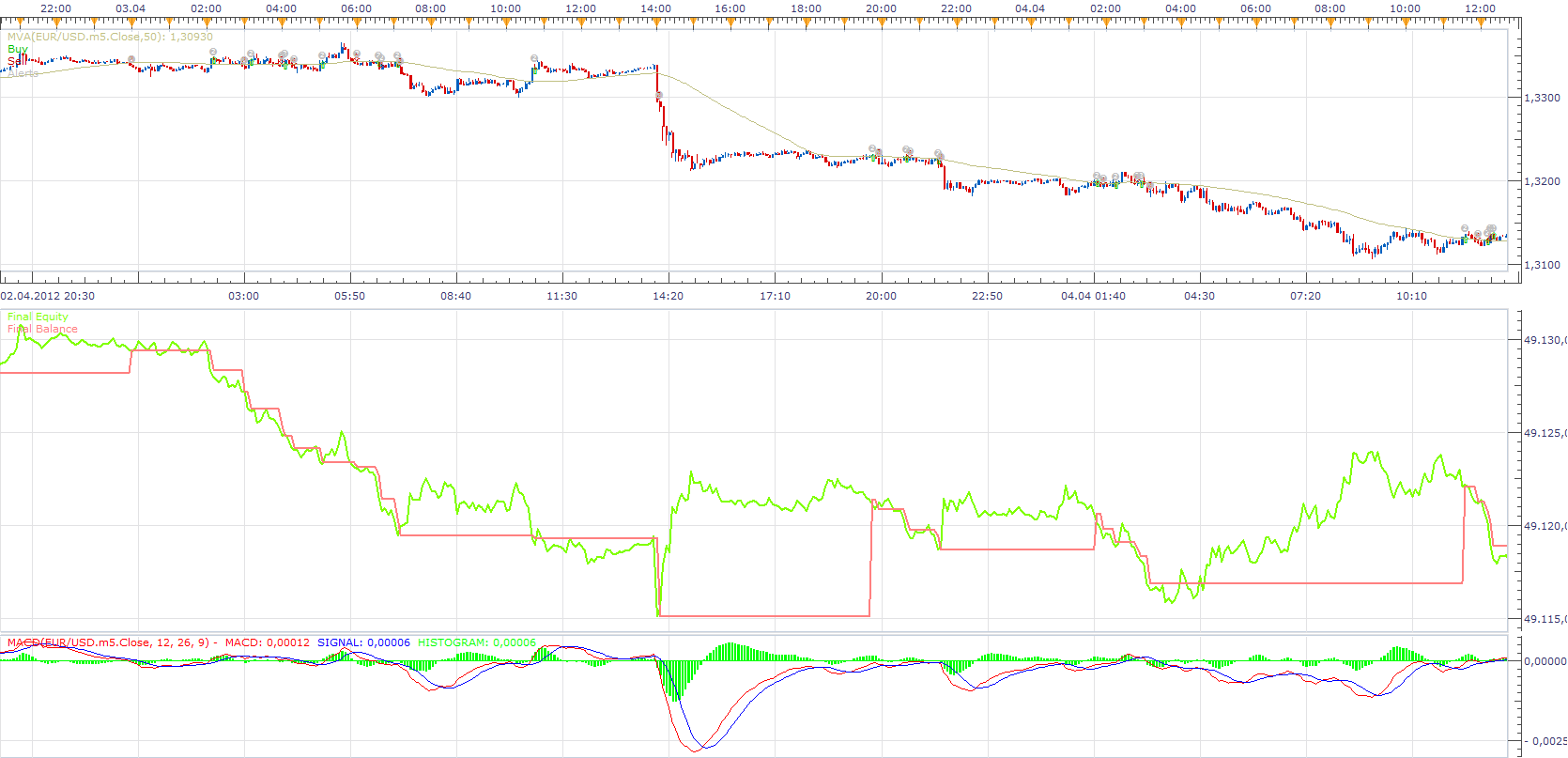This screenshot has width=1568, height=758.
Task: Click the red MACD: 0,00012 value
Action: click(x=267, y=642)
